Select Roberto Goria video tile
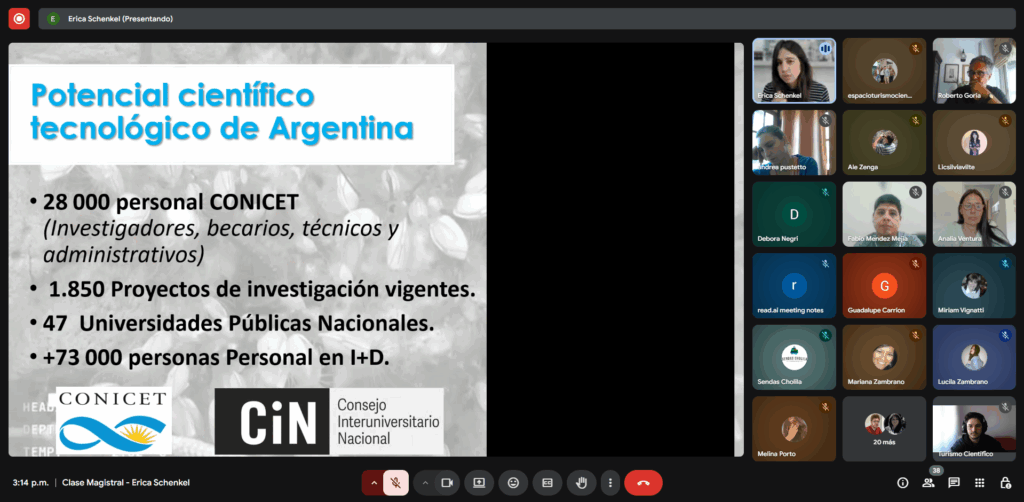 click(974, 71)
